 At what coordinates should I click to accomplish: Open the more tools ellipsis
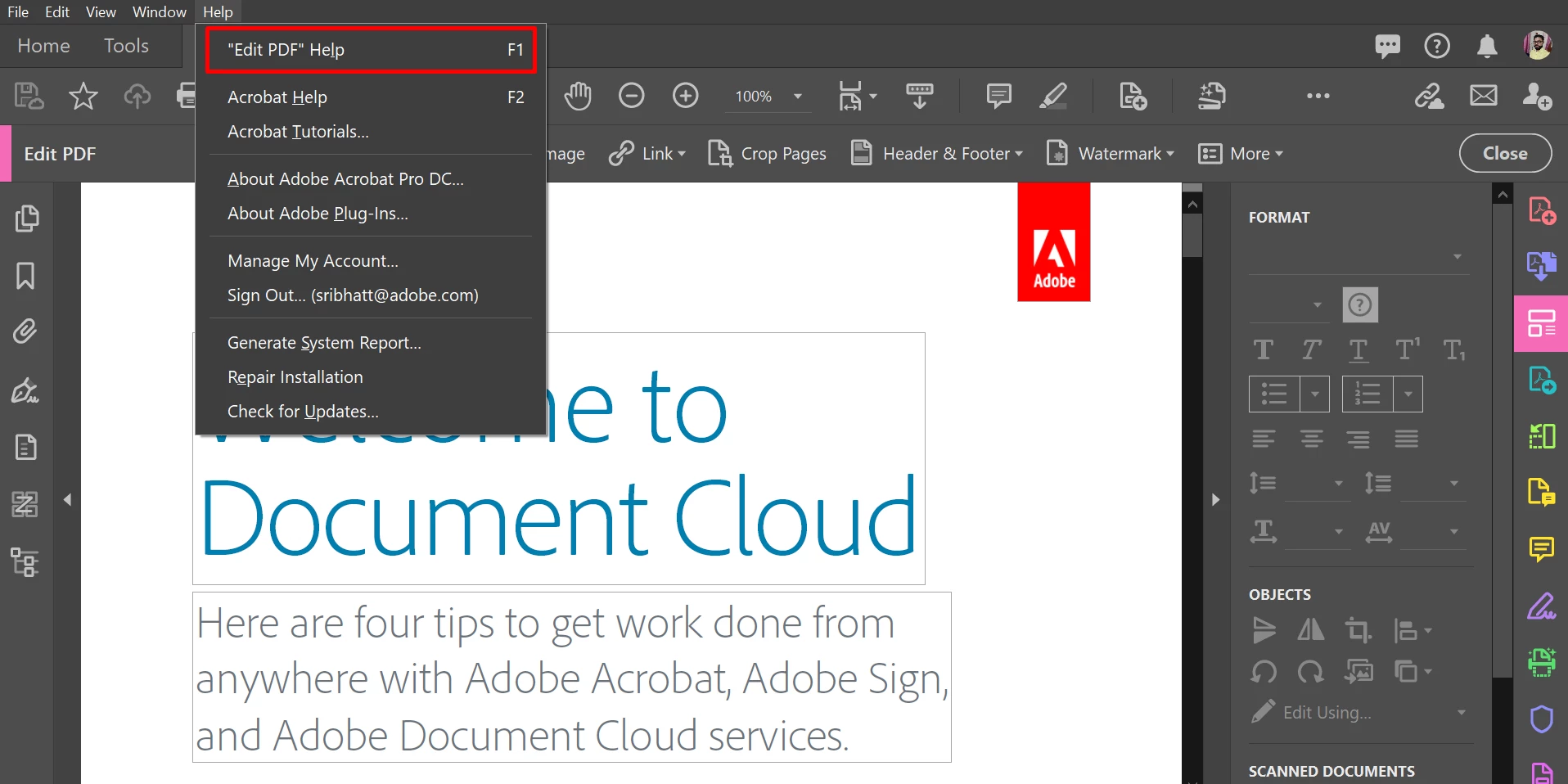pyautogui.click(x=1318, y=96)
